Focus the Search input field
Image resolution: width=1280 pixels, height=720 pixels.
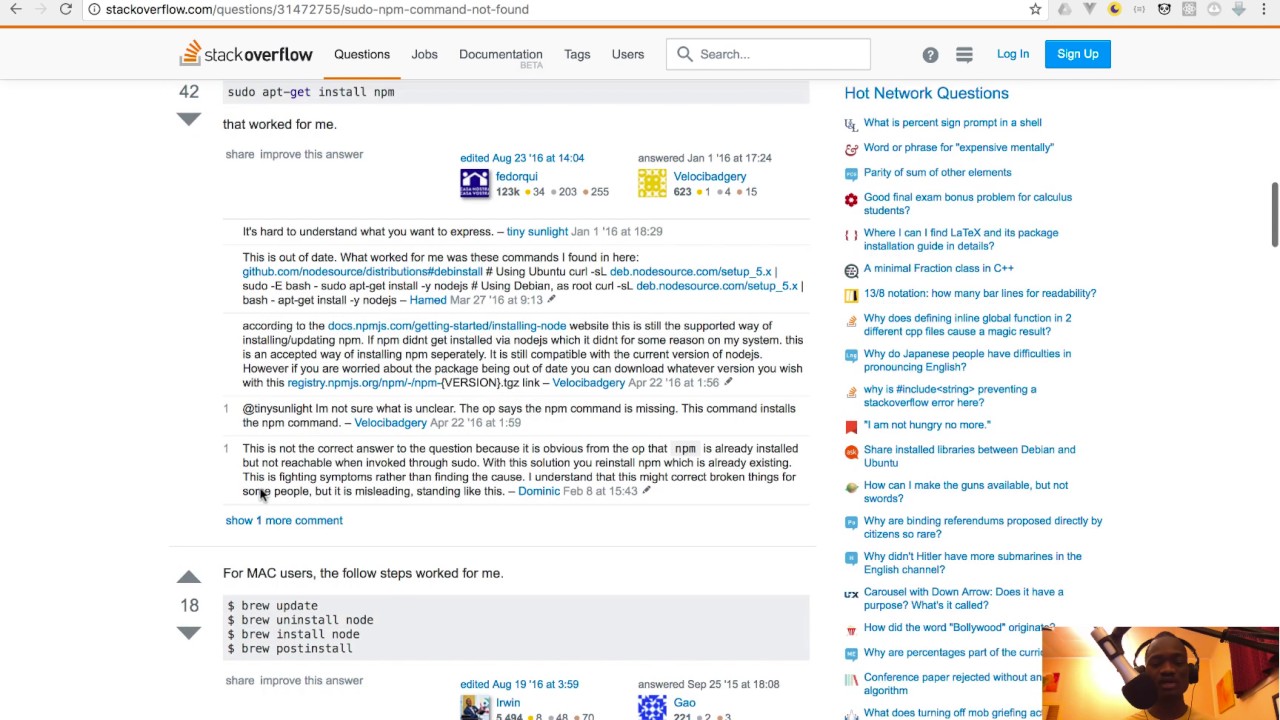point(768,54)
